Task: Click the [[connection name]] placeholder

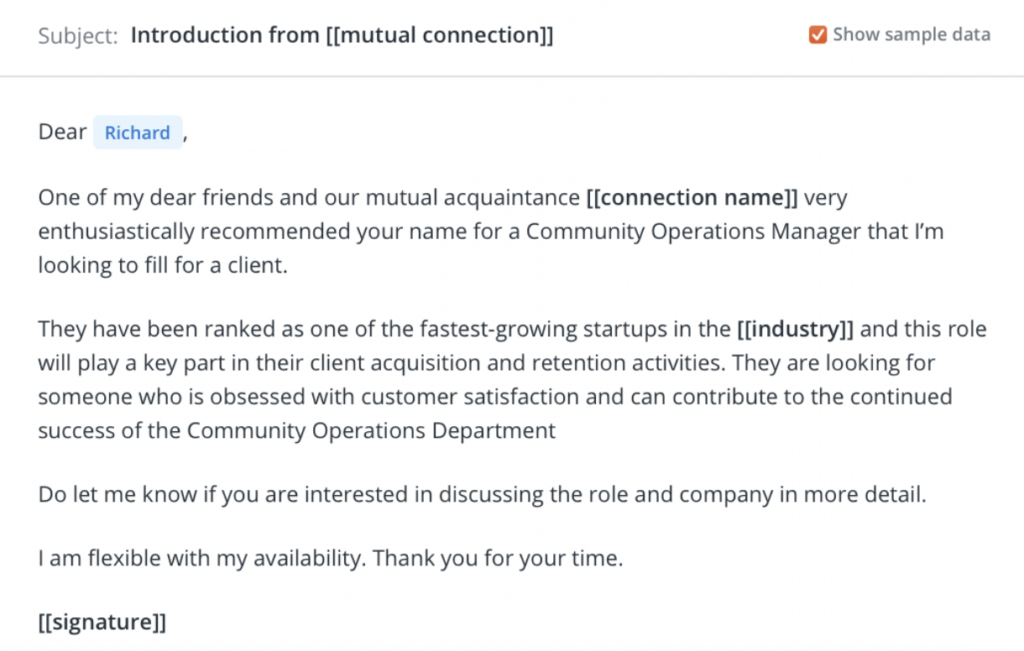Action: (692, 197)
